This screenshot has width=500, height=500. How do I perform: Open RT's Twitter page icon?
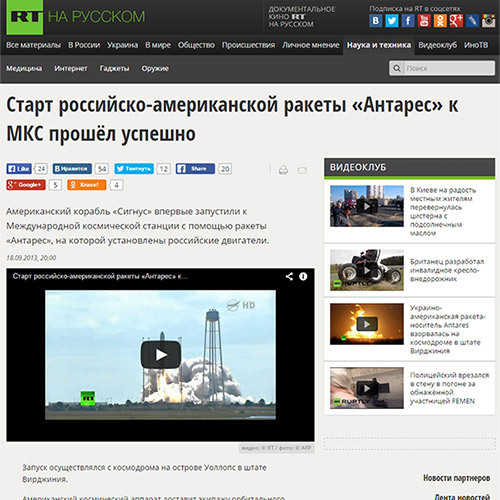[x=392, y=21]
